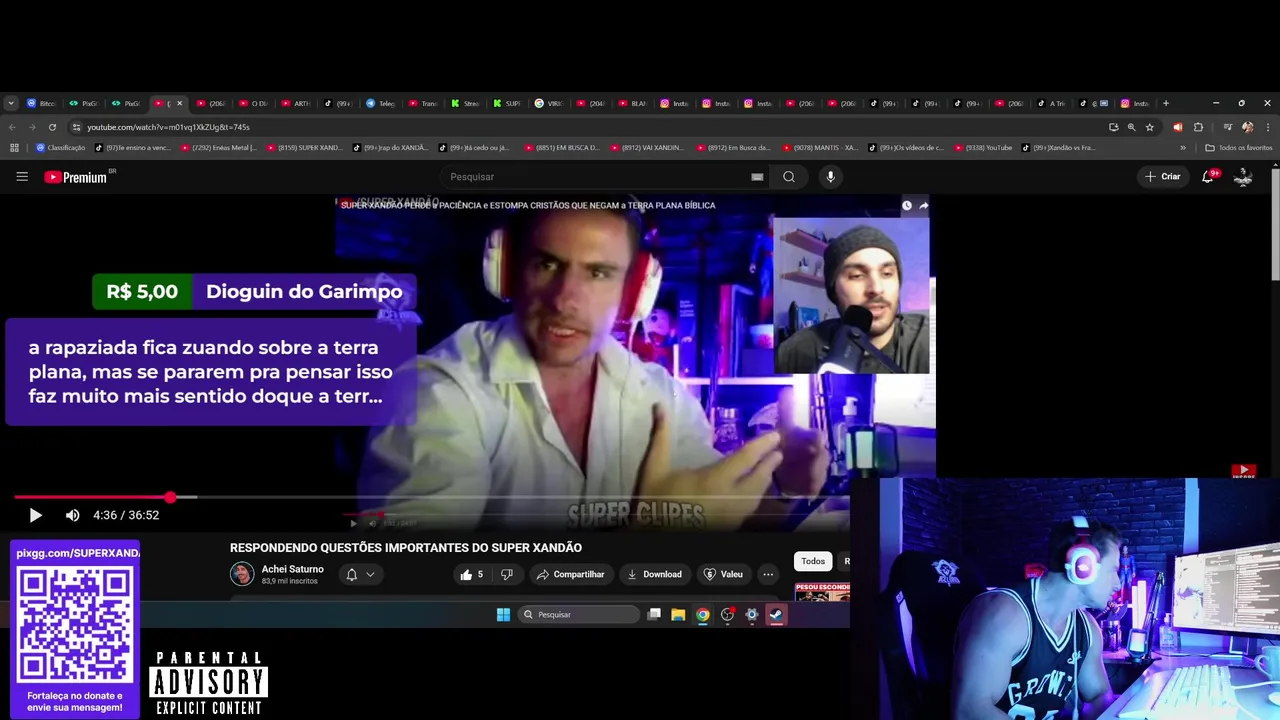Screen dimensions: 1280x720
Task: Click the page vertical scrollbar
Action: [x=1275, y=225]
